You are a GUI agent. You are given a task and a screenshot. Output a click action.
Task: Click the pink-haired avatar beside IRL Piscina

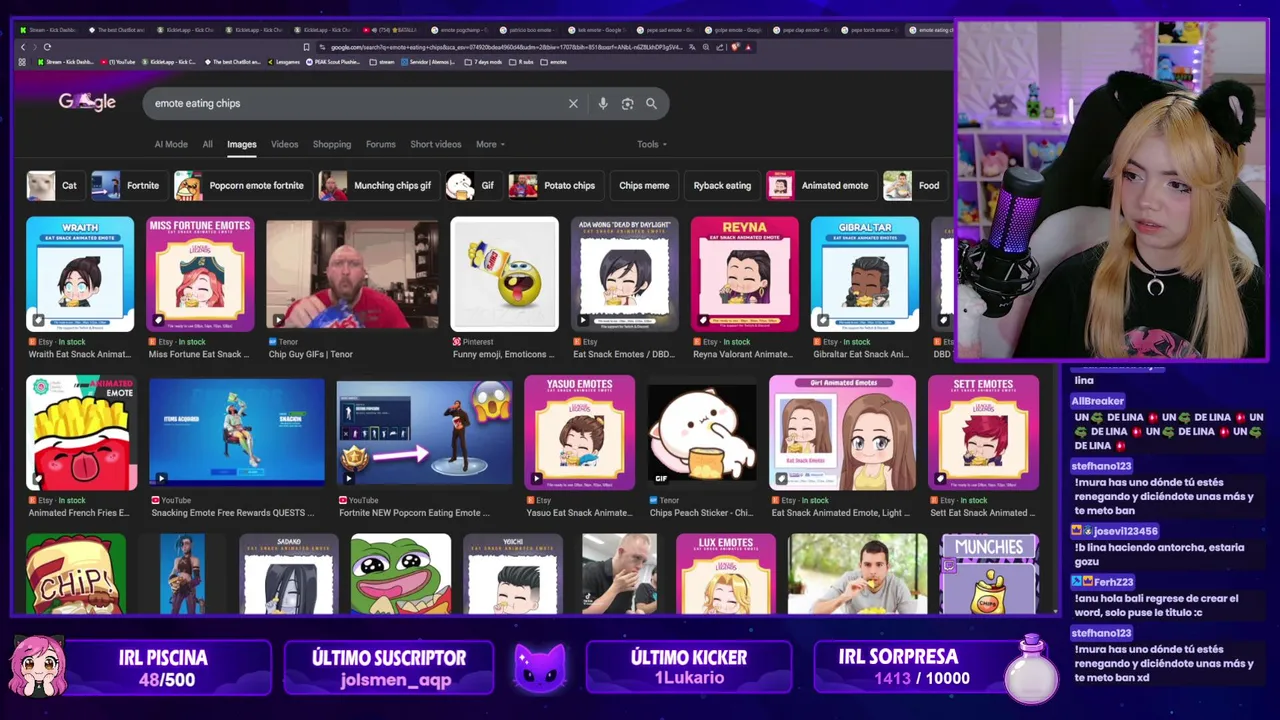(x=38, y=666)
